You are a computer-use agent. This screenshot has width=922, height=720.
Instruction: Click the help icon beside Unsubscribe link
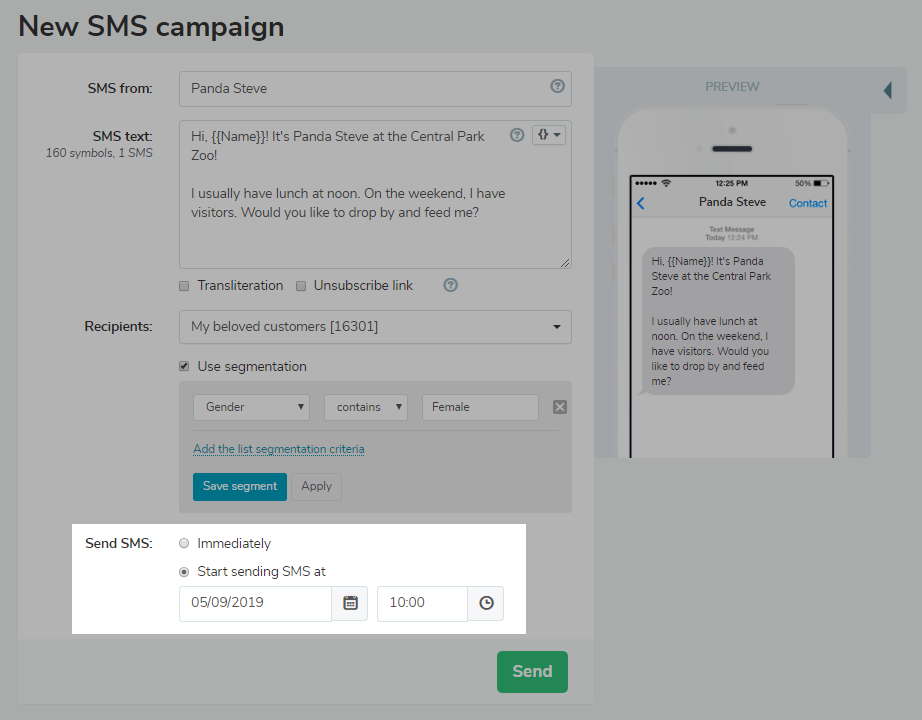(x=450, y=285)
